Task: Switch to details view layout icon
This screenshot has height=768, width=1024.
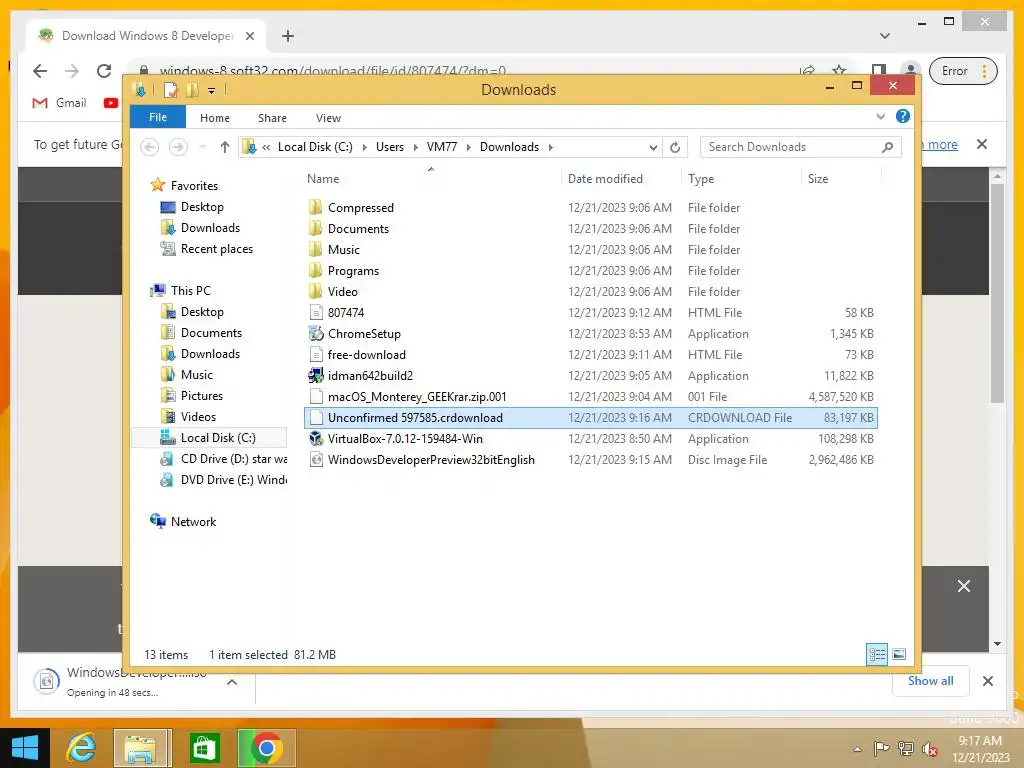Action: pyautogui.click(x=877, y=654)
